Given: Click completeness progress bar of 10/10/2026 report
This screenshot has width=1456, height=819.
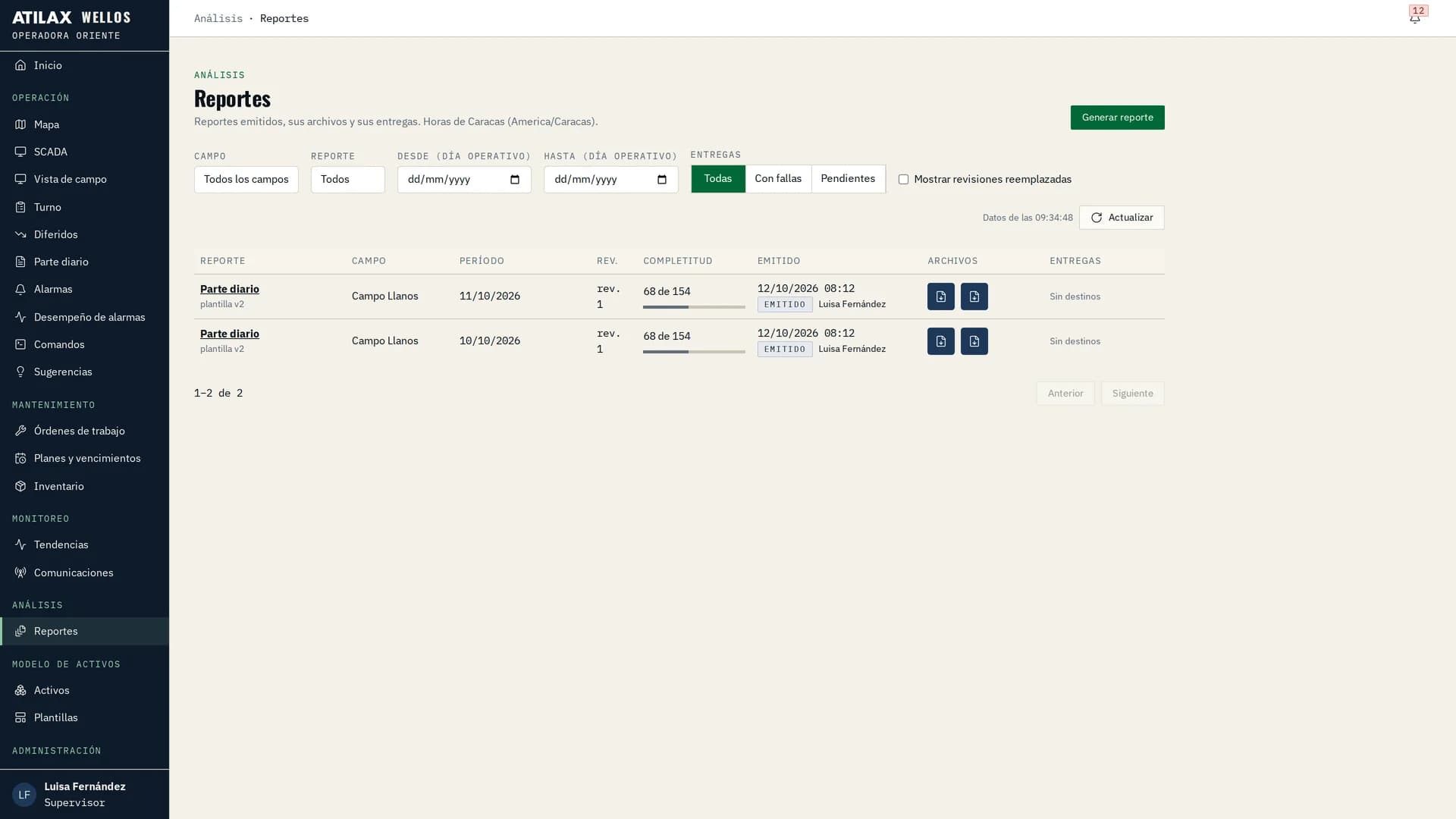Looking at the screenshot, I should tap(694, 352).
